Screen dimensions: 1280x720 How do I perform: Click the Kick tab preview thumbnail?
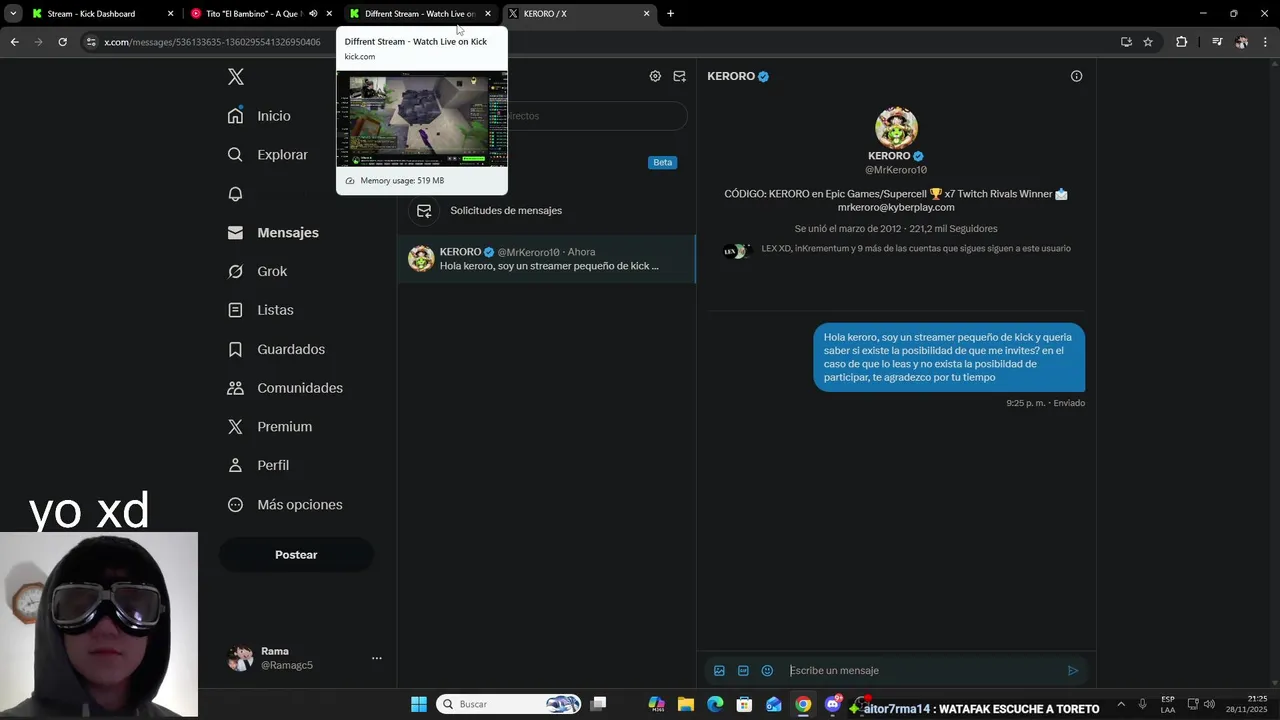[x=422, y=119]
